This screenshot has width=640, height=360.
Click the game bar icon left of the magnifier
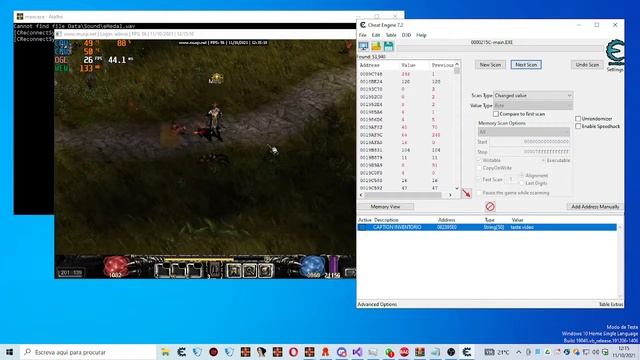point(234,270)
